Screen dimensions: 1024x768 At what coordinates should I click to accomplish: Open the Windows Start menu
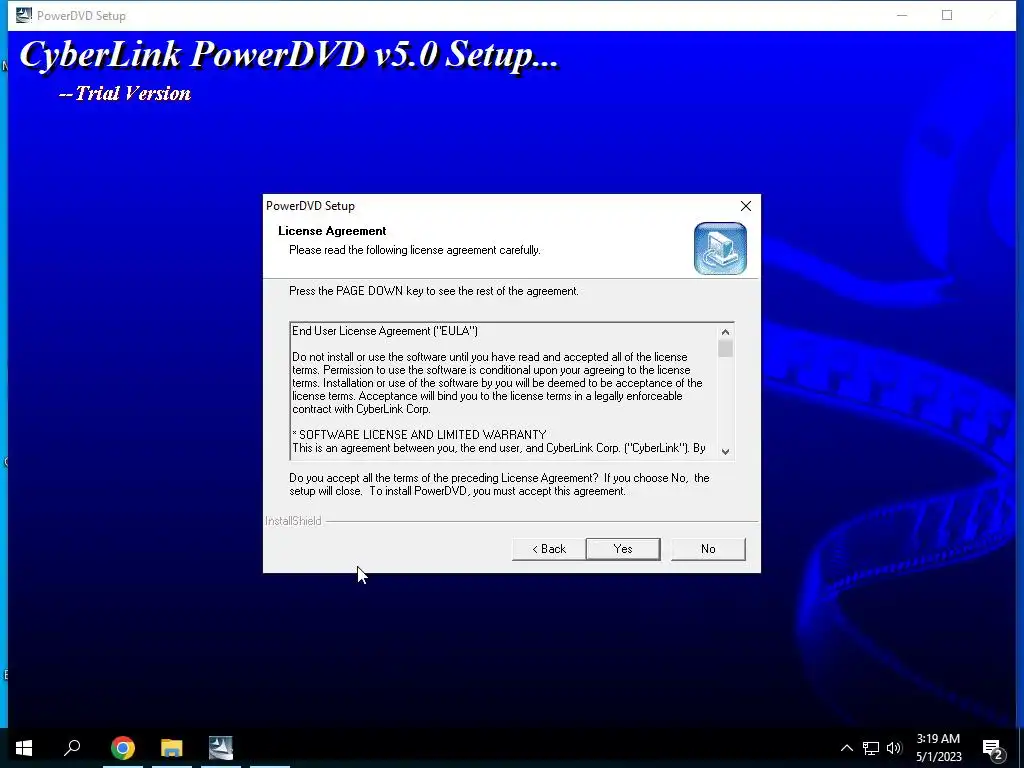[x=24, y=747]
